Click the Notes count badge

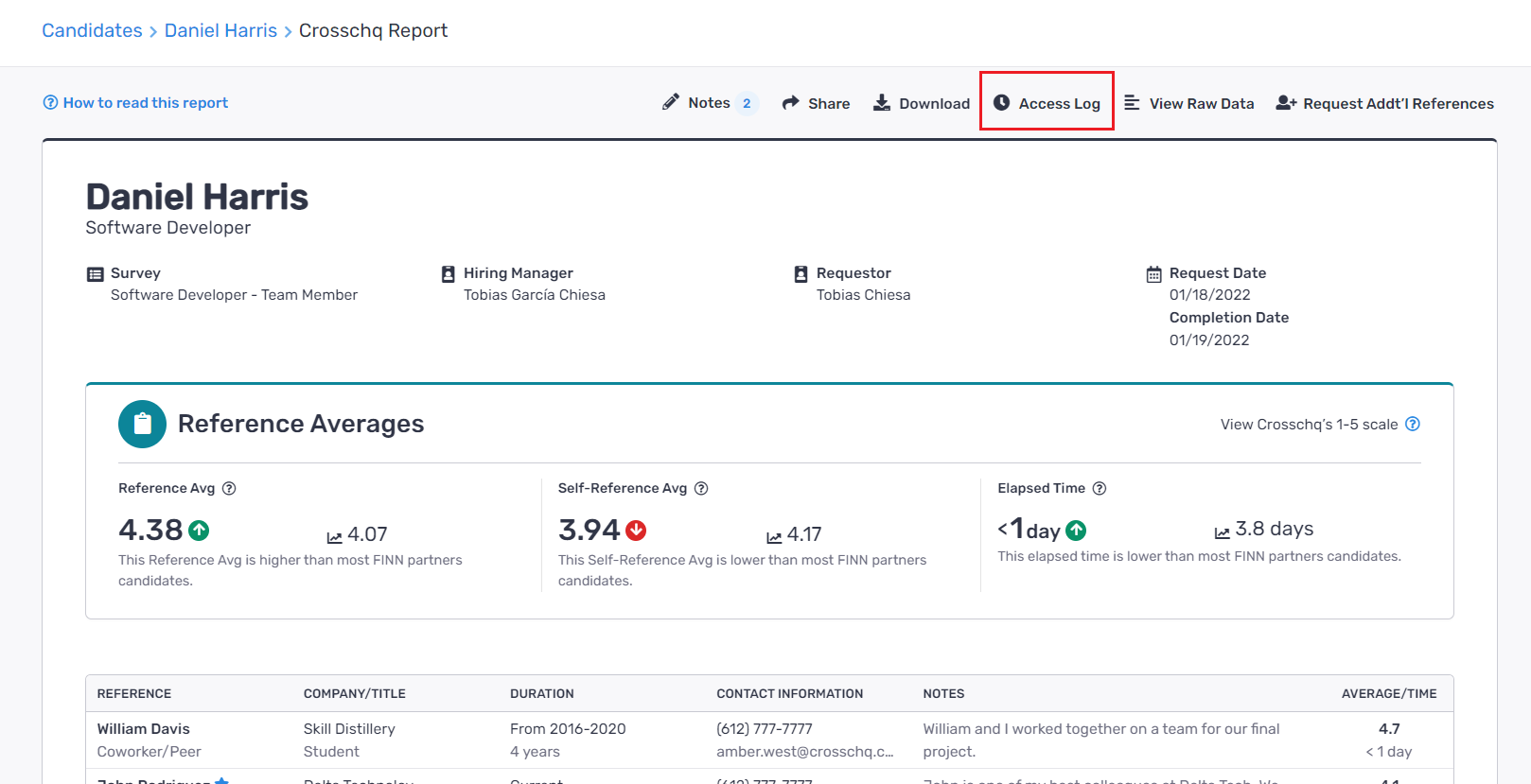point(747,103)
